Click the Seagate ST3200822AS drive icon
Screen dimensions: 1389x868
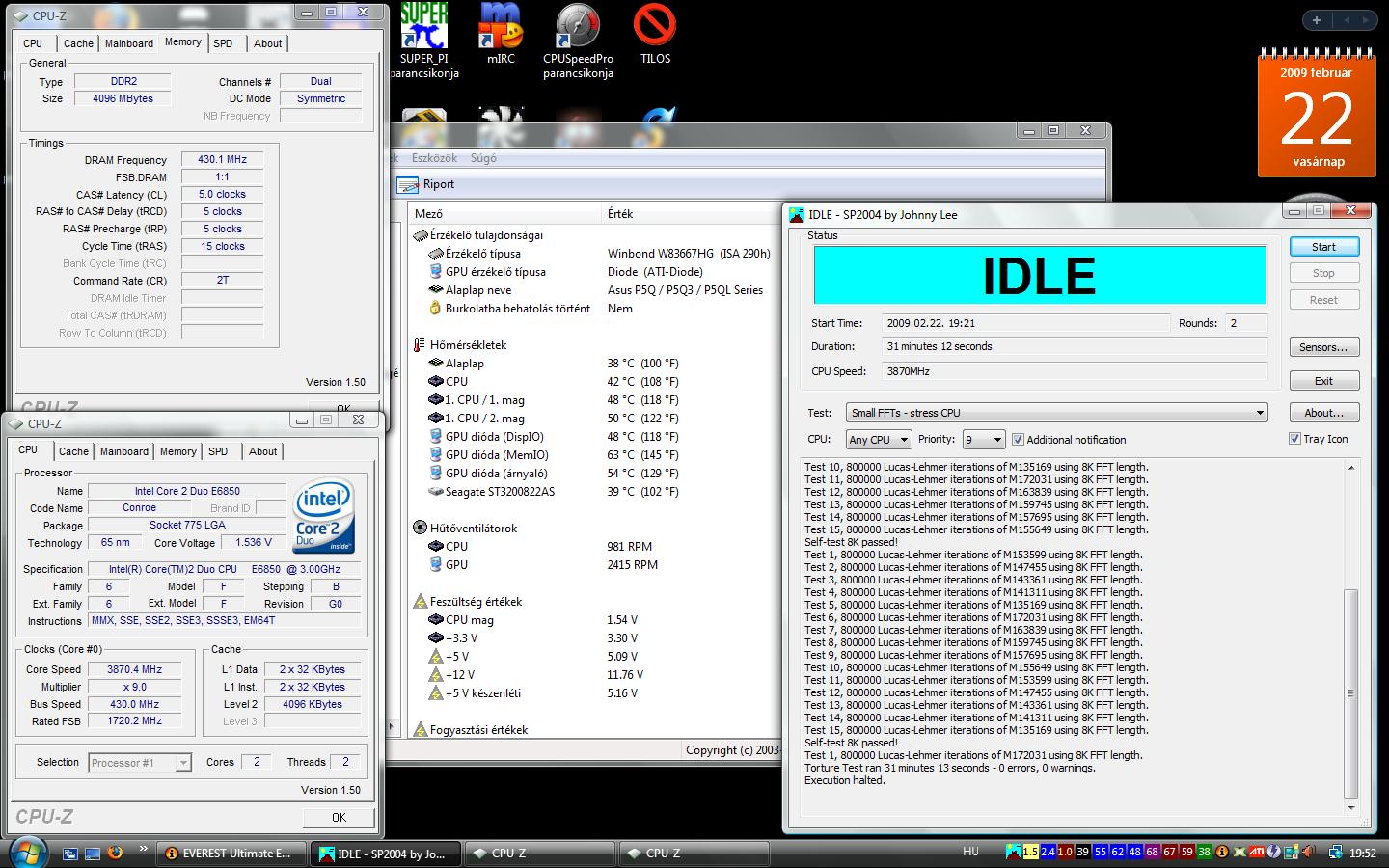pyautogui.click(x=436, y=492)
